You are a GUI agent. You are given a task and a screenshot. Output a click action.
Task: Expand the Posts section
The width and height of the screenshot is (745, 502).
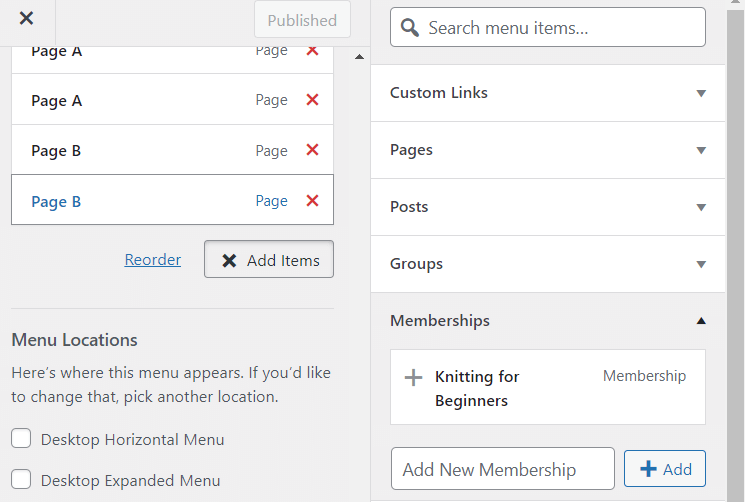tap(548, 207)
